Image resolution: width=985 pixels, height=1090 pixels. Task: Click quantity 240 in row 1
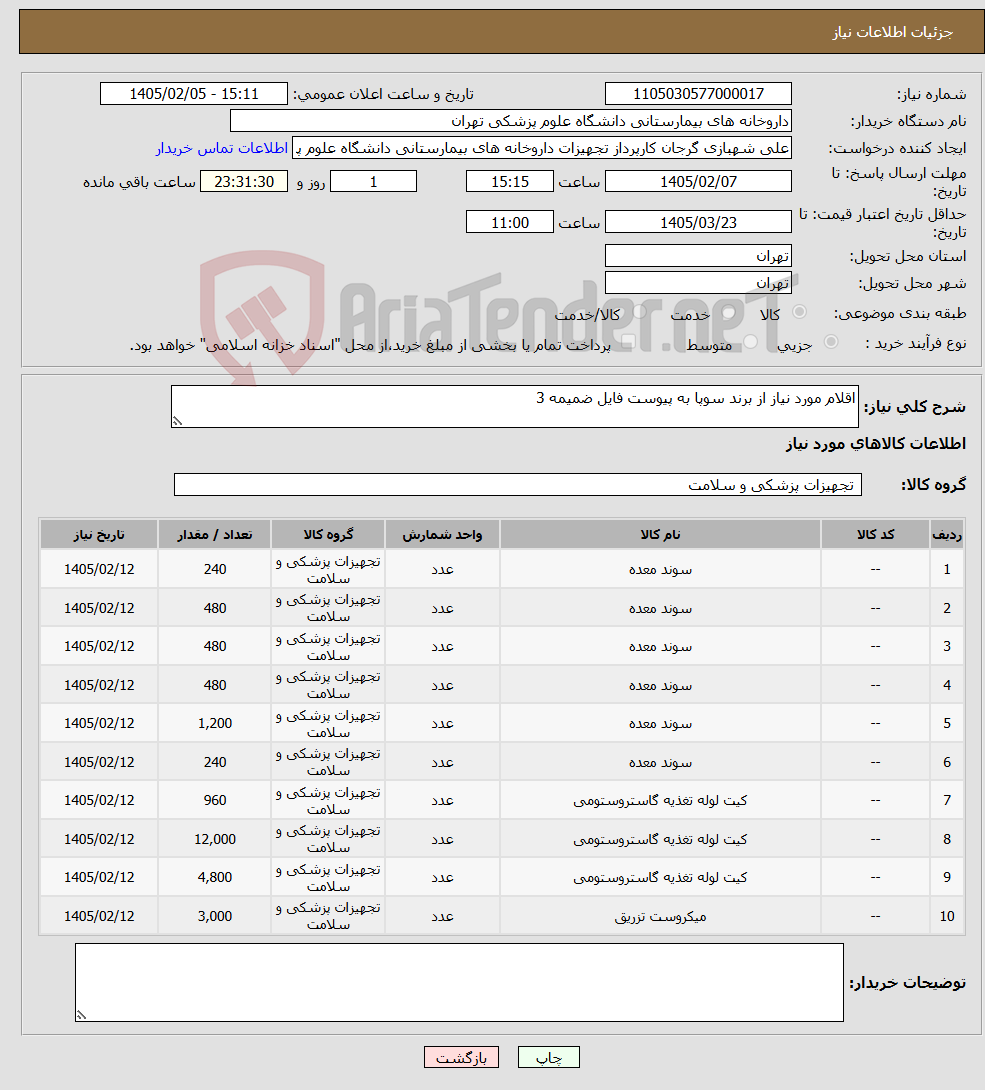coord(215,569)
